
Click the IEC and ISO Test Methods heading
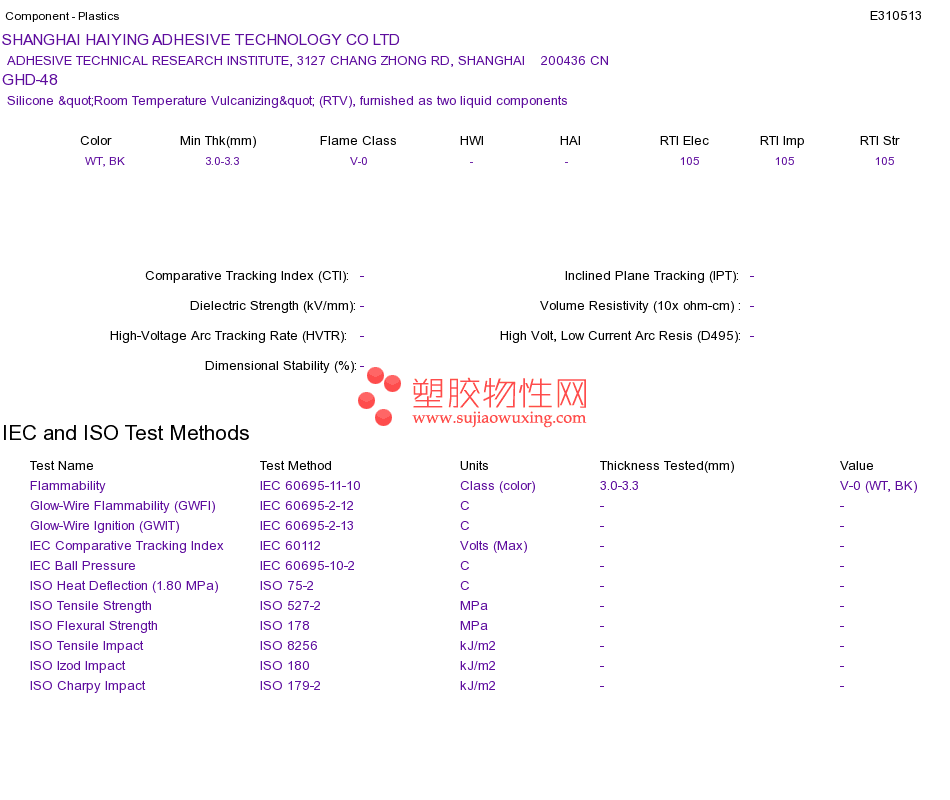click(x=126, y=433)
